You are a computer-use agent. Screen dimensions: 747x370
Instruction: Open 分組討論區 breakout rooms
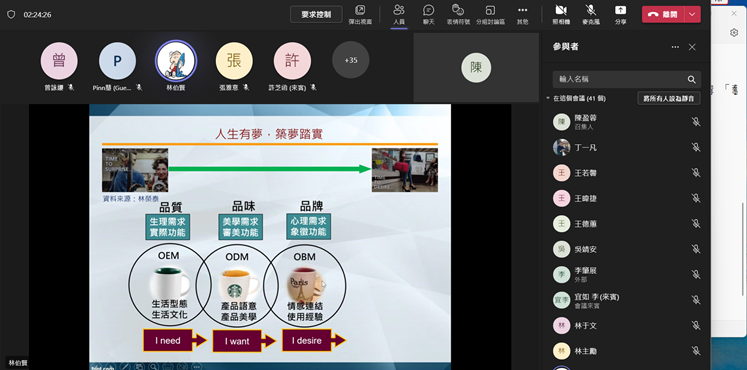click(x=490, y=15)
